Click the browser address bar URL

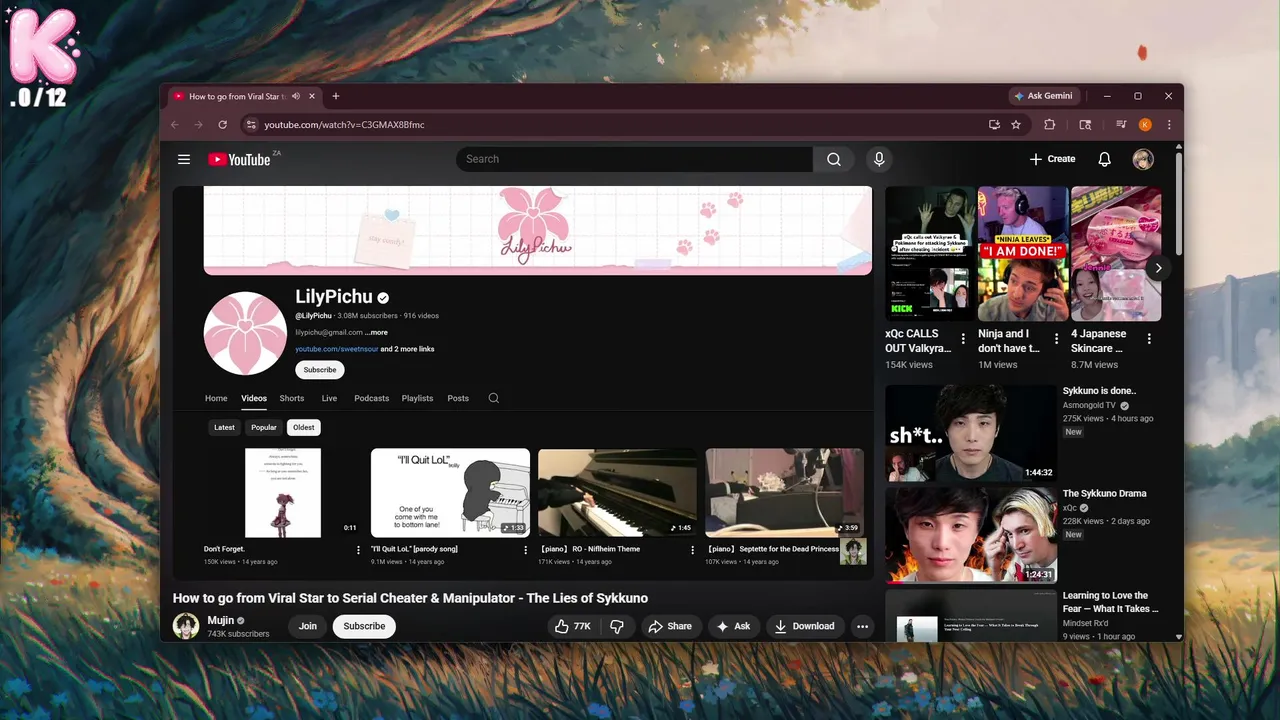click(x=344, y=125)
